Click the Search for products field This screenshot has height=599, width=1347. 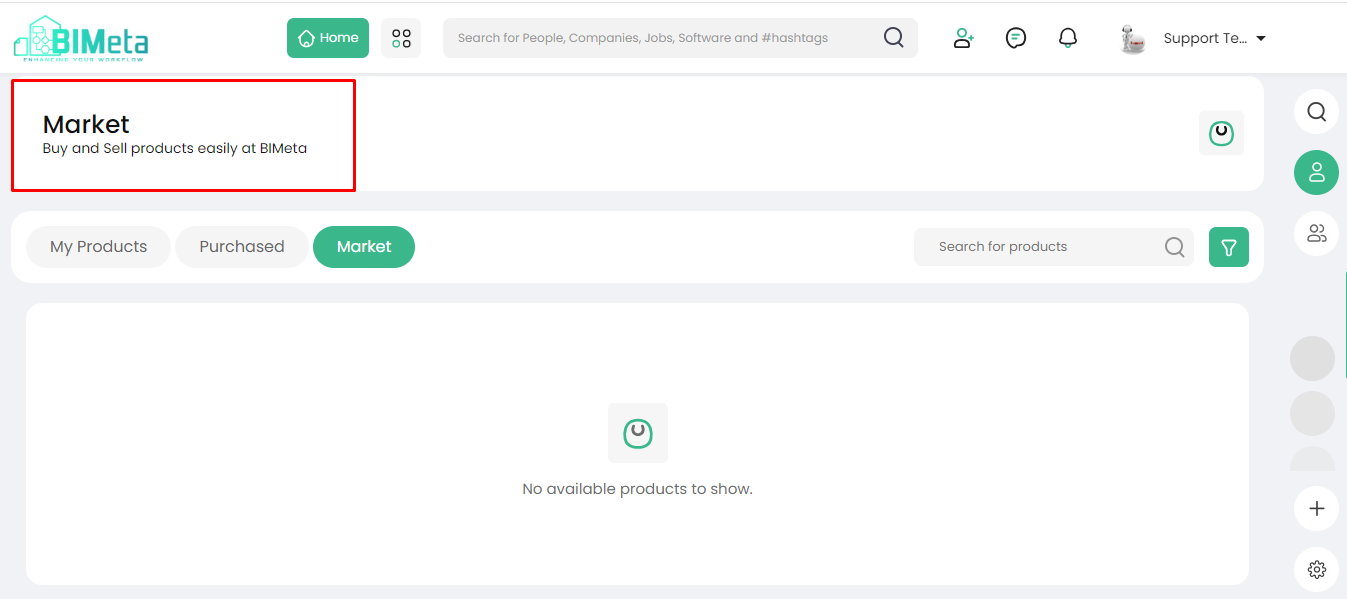coord(1040,247)
